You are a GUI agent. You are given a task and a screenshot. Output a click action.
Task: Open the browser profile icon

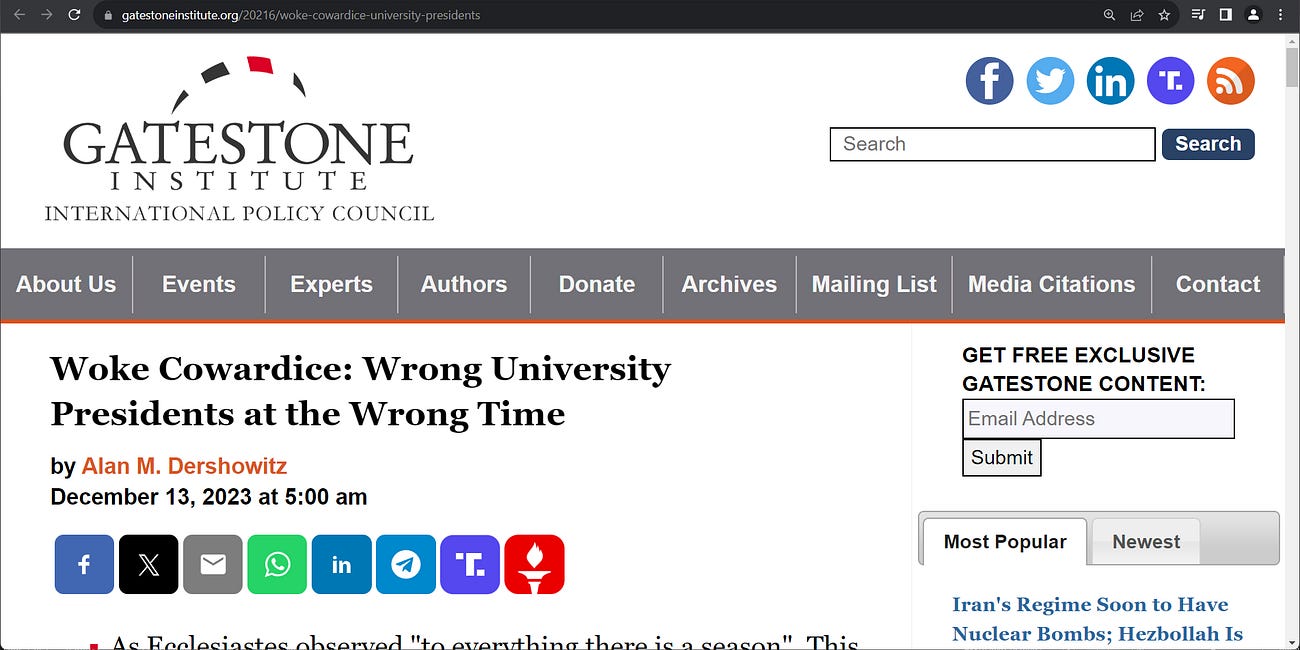coord(1253,15)
